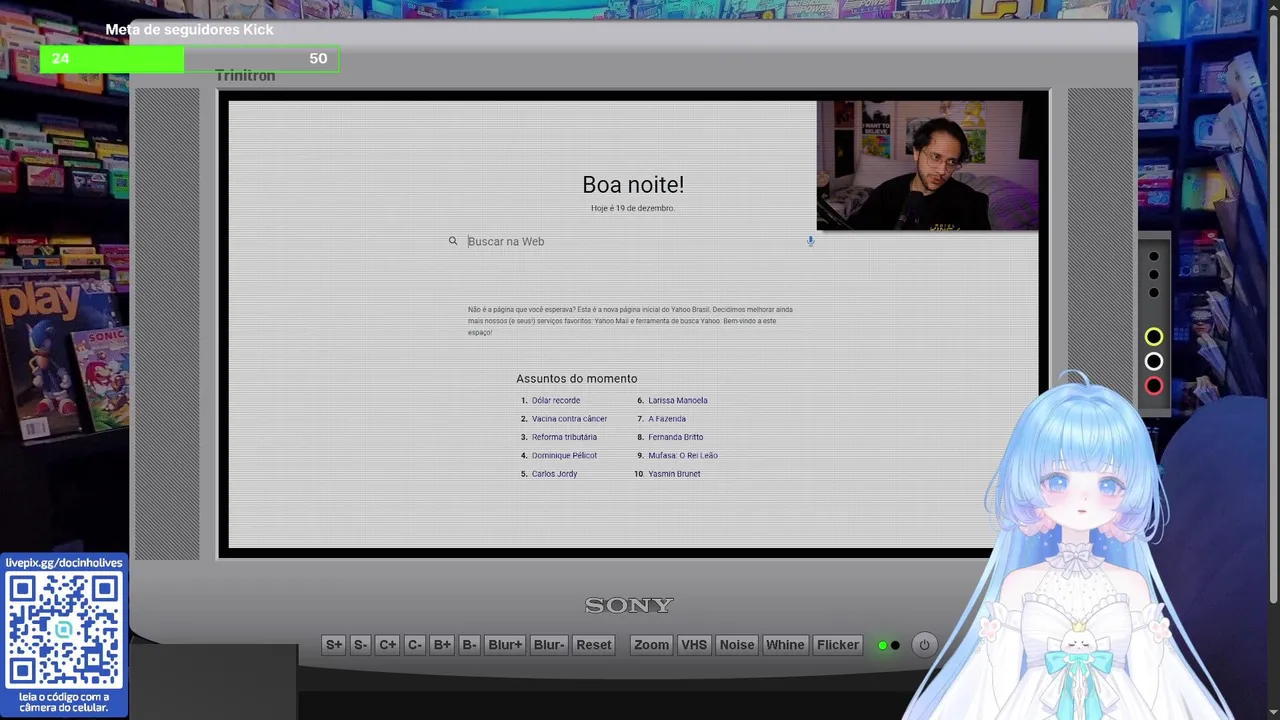This screenshot has height=720, width=1280.
Task: Open the Yasmin Brunet link
Action: point(674,474)
